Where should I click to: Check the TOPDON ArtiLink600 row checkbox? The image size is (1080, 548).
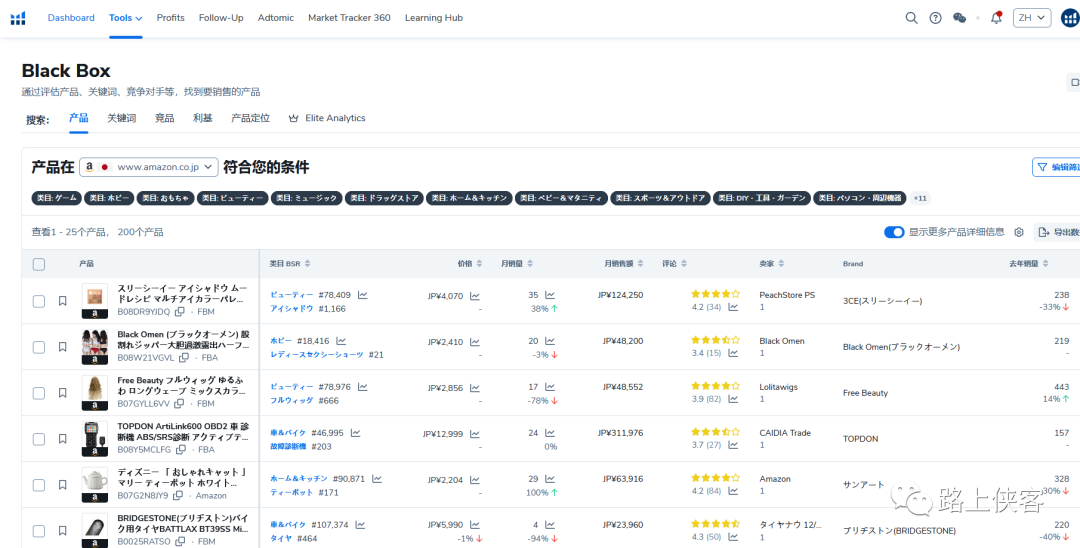coord(39,439)
